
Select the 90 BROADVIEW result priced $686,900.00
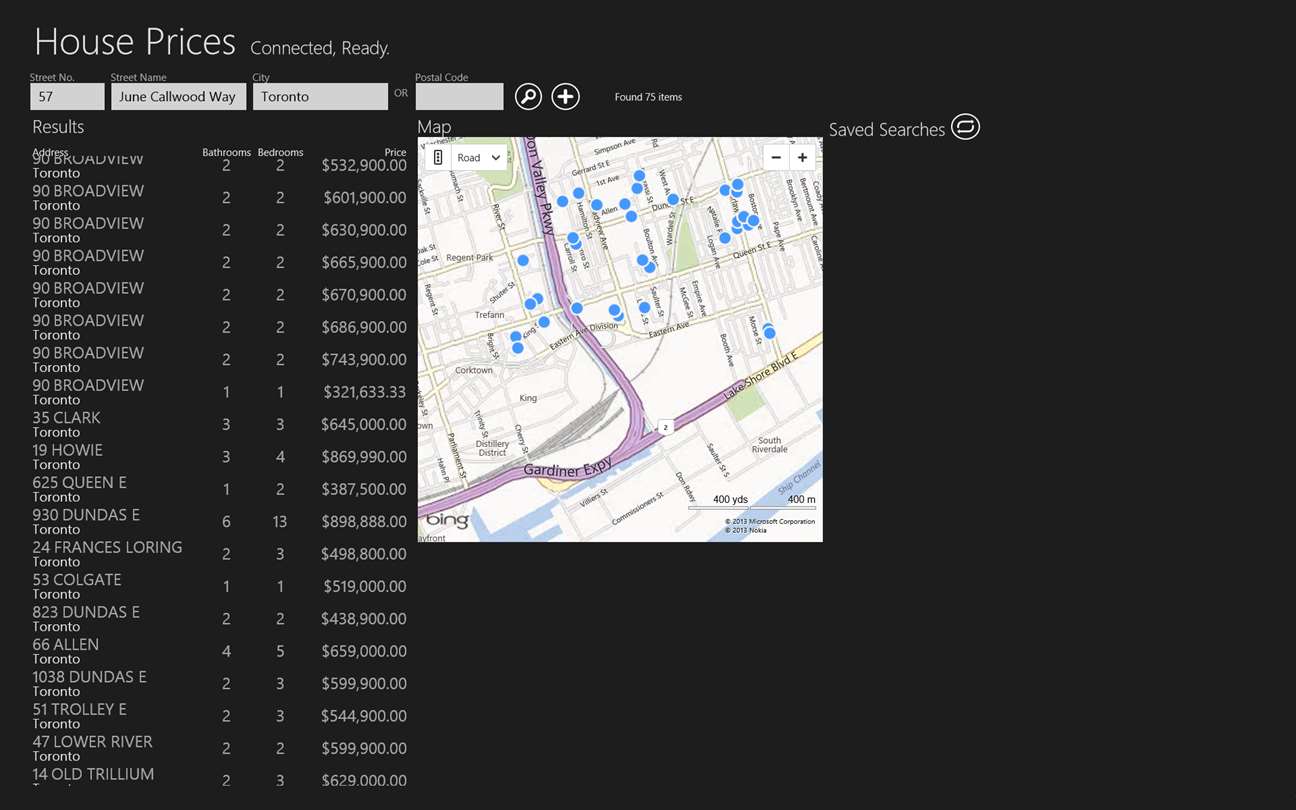219,327
